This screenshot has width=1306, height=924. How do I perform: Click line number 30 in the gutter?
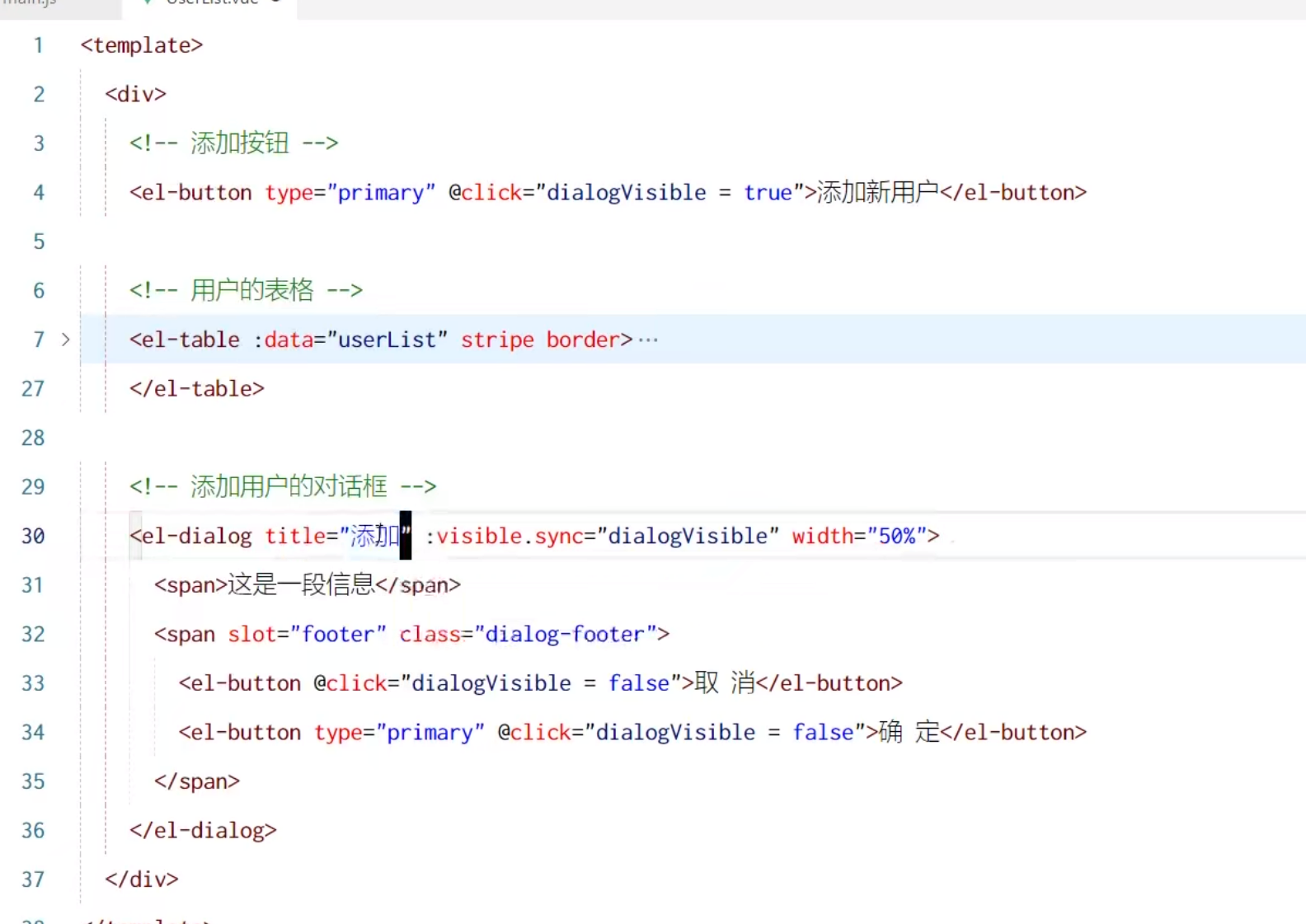pos(33,537)
